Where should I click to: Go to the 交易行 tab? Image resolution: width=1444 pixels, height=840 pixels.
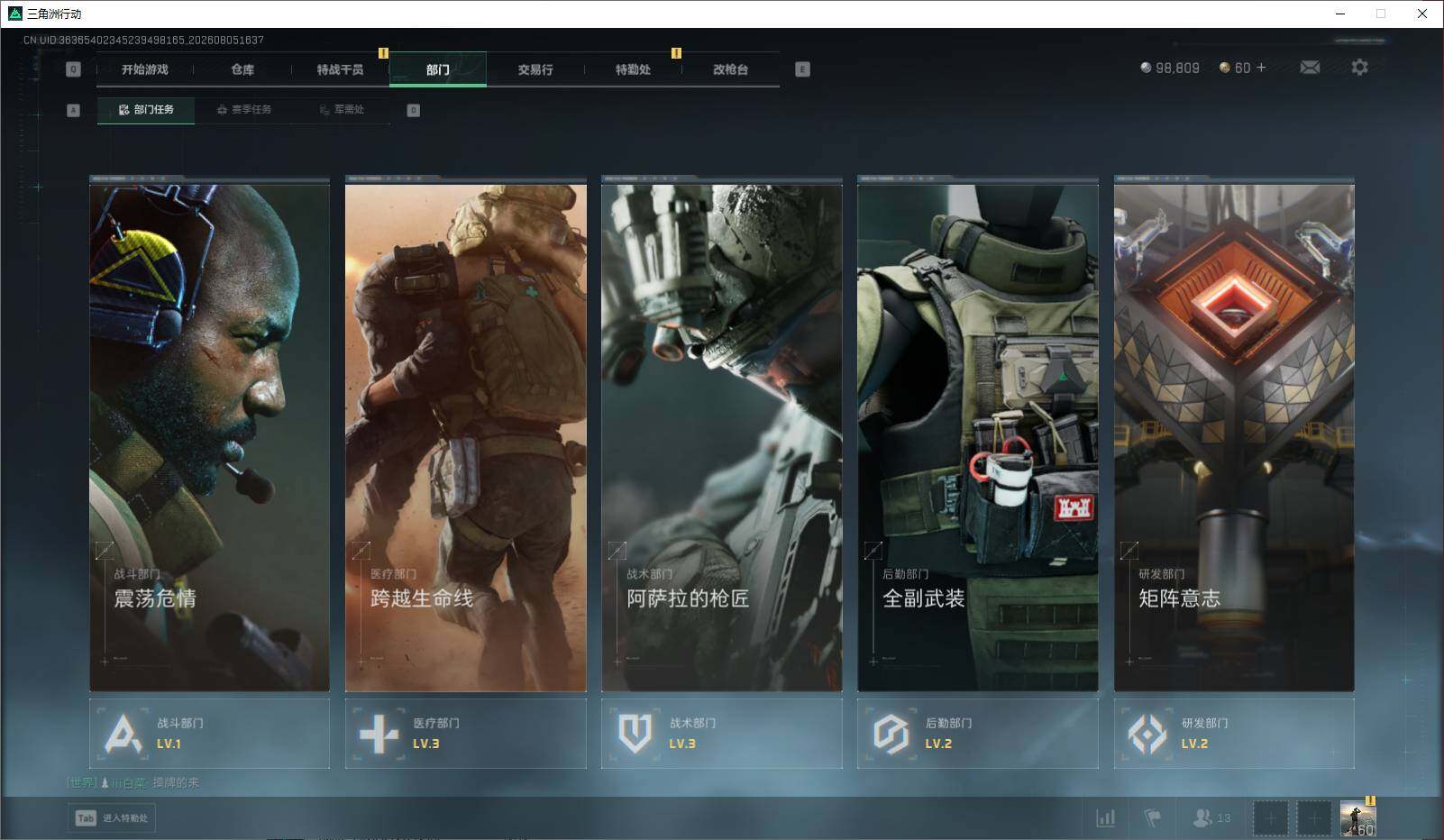535,69
